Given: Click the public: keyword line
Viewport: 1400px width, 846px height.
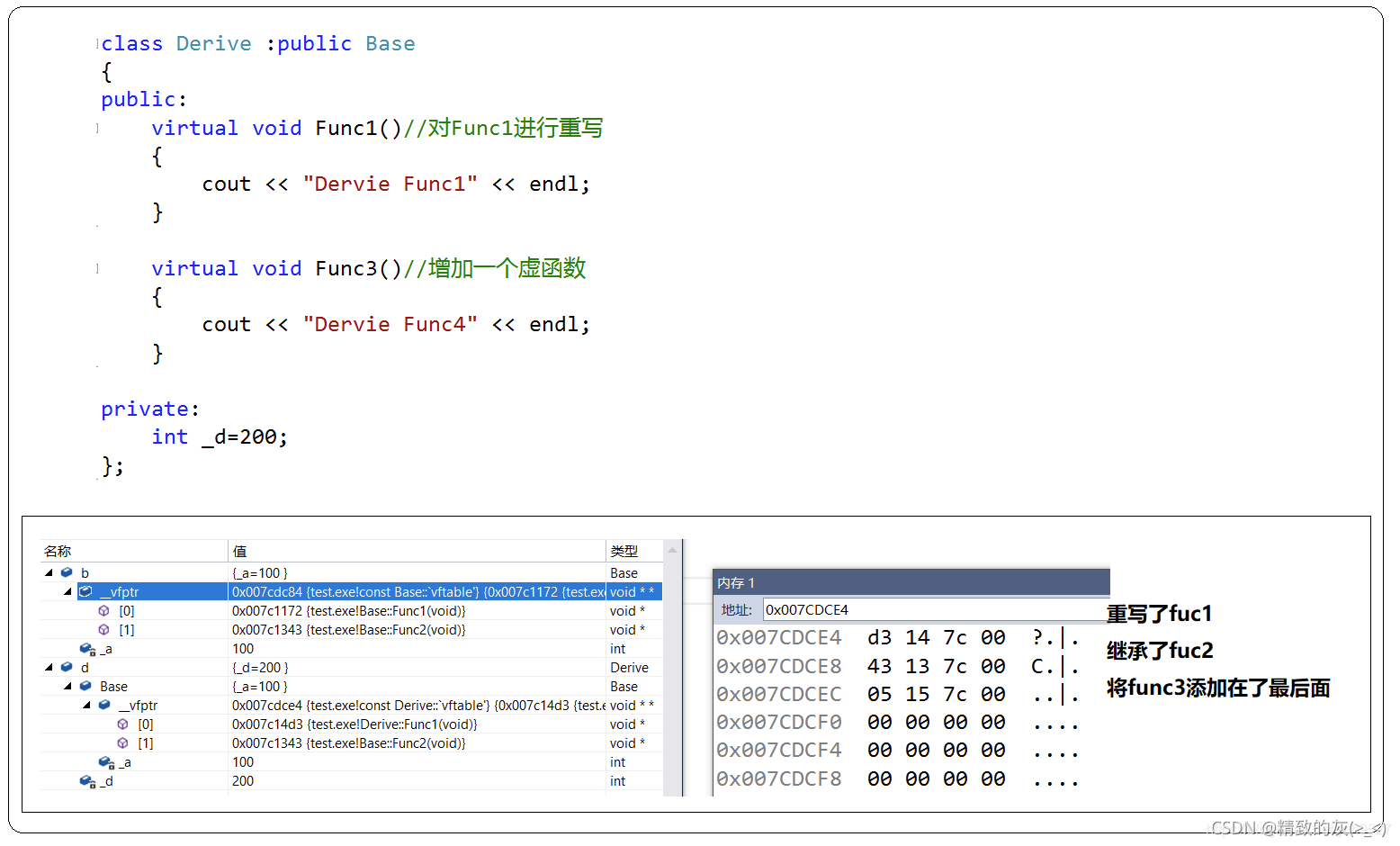Looking at the screenshot, I should [x=144, y=99].
